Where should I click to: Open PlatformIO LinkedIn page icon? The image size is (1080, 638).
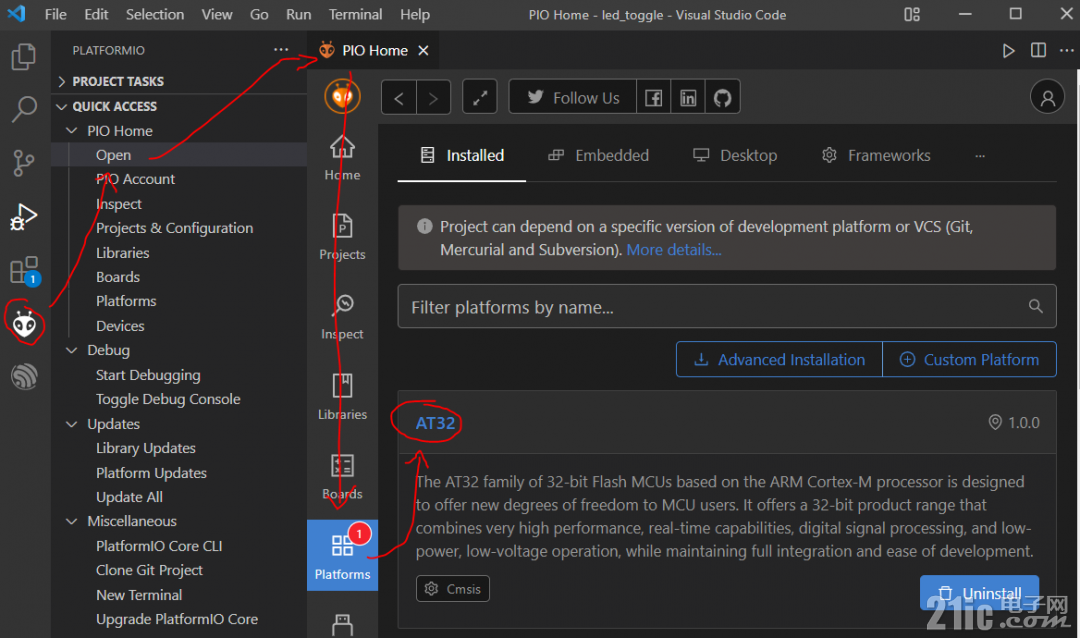click(x=688, y=98)
